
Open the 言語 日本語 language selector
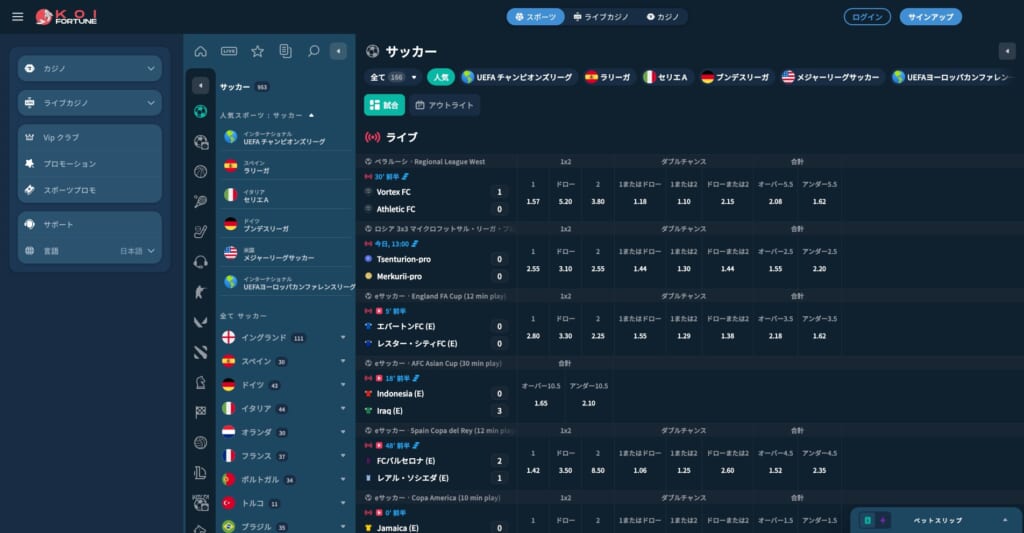[90, 251]
